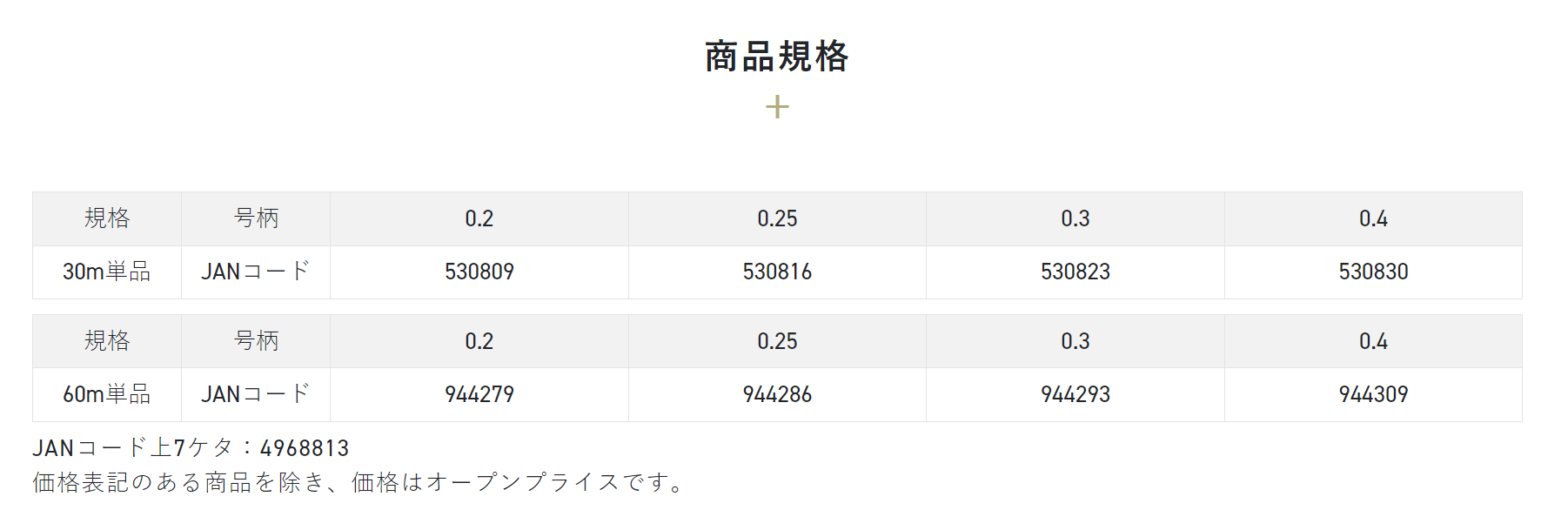This screenshot has height=510, width=1568.
Task: Select JAN code cell 530830
Action: click(1373, 272)
